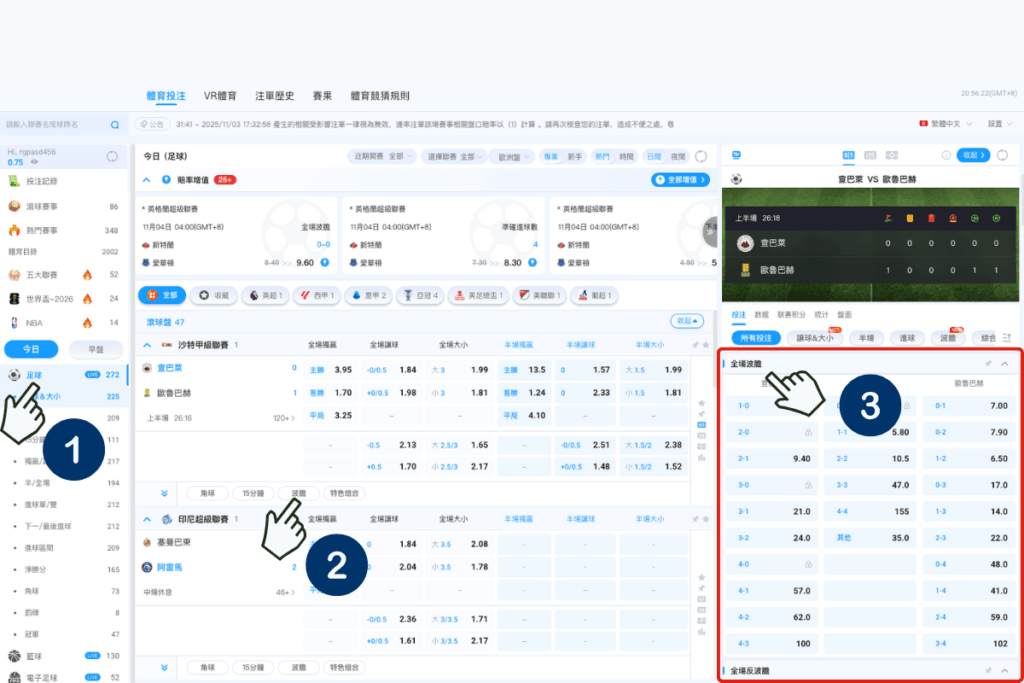
Task: Click the league search input field
Action: point(55,125)
